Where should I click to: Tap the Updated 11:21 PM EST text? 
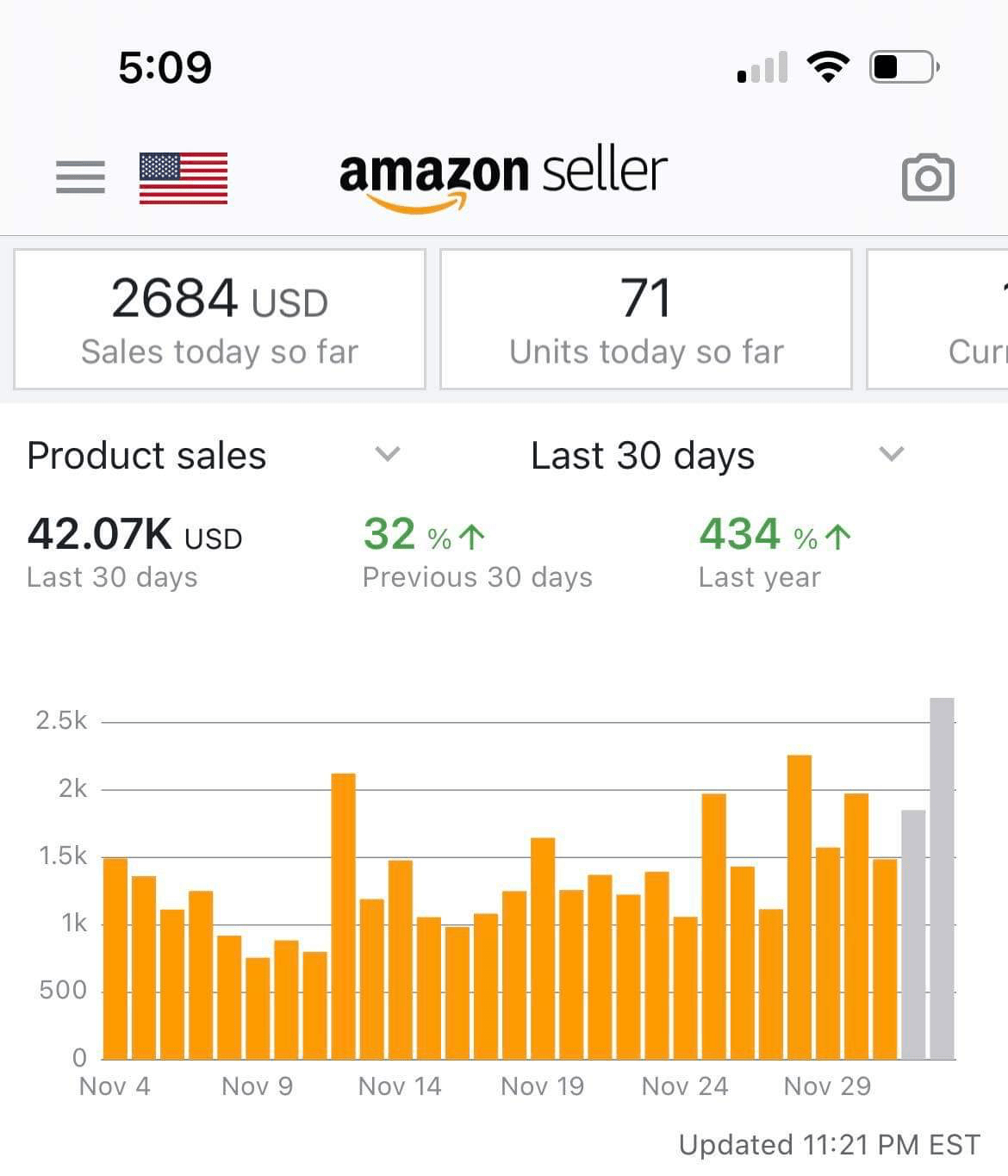[x=830, y=1145]
